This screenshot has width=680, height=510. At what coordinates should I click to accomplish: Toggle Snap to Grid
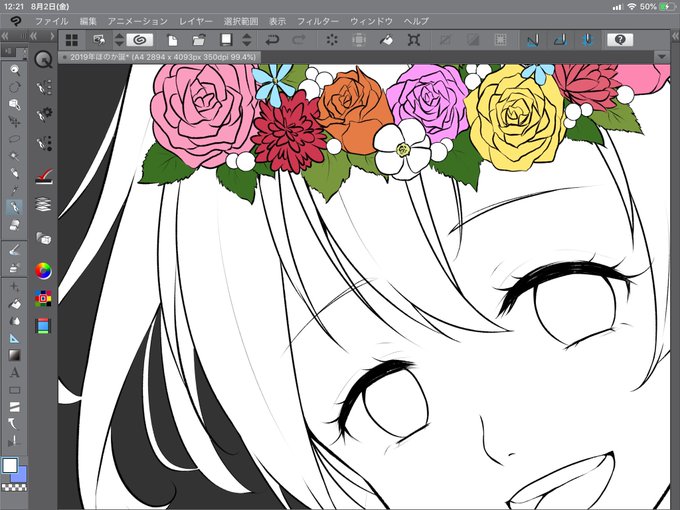[588, 40]
